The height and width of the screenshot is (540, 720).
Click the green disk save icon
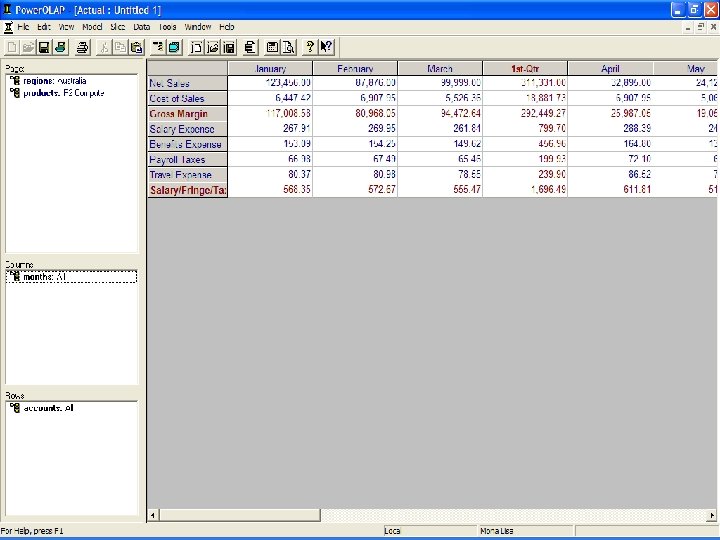pos(60,47)
